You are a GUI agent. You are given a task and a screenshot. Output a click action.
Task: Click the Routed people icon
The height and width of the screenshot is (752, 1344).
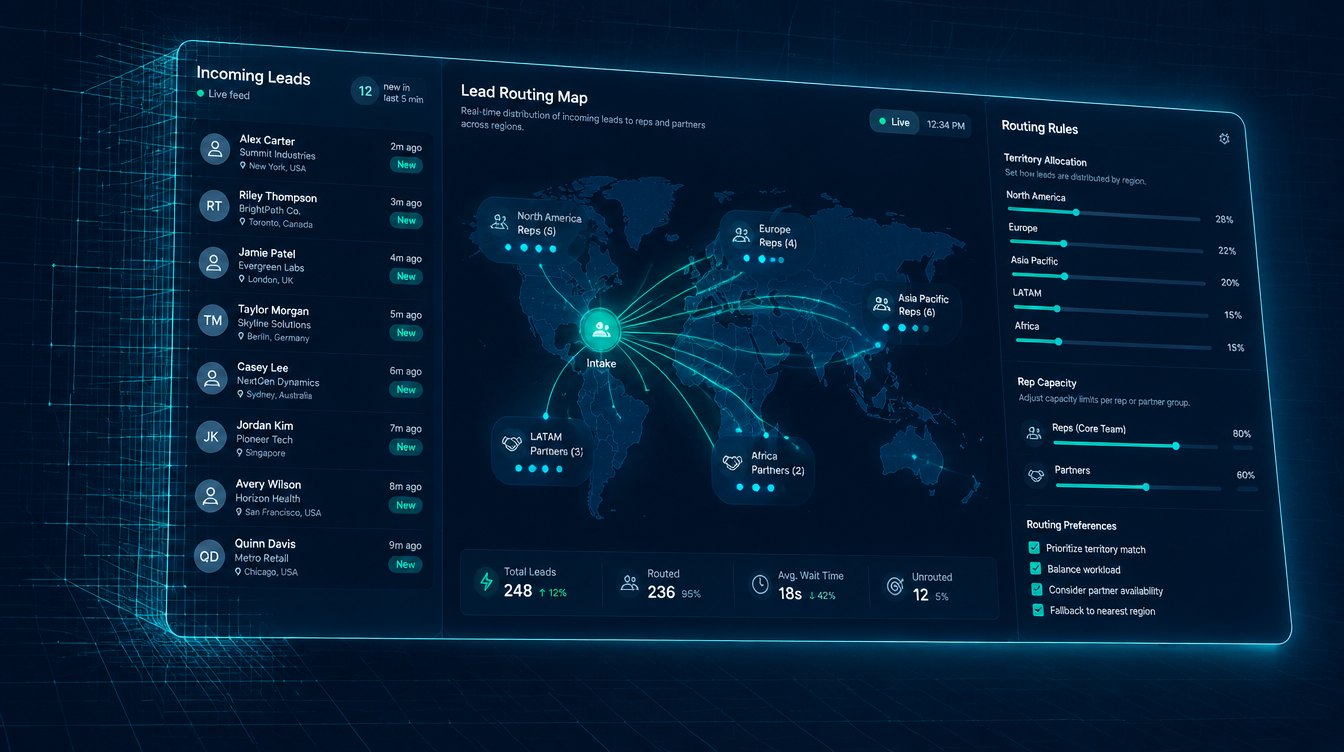pos(629,583)
